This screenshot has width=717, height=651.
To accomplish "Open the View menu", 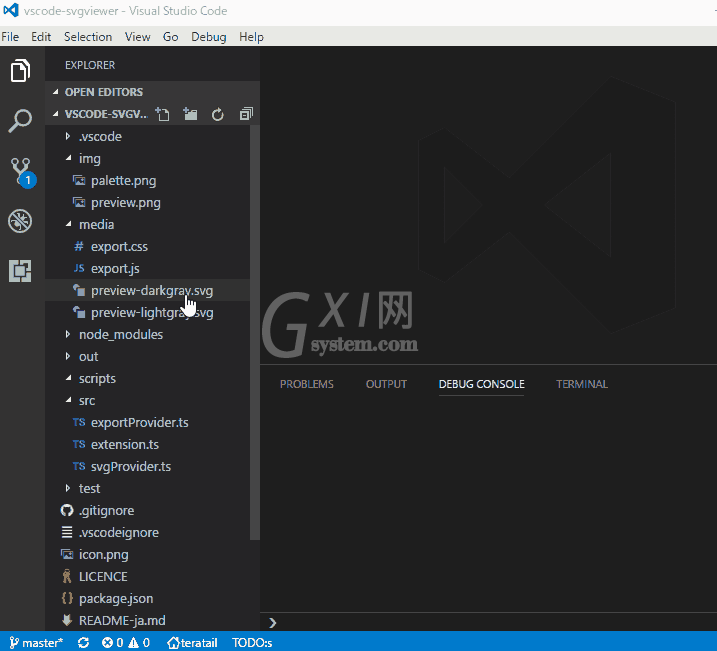I will [138, 37].
